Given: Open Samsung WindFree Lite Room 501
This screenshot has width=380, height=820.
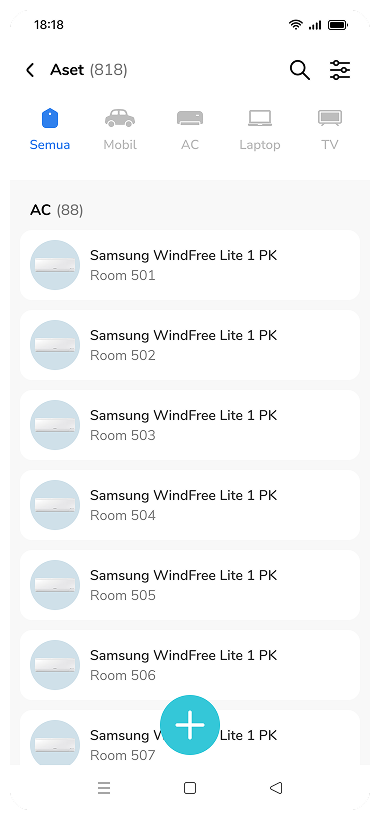Looking at the screenshot, I should pyautogui.click(x=190, y=265).
